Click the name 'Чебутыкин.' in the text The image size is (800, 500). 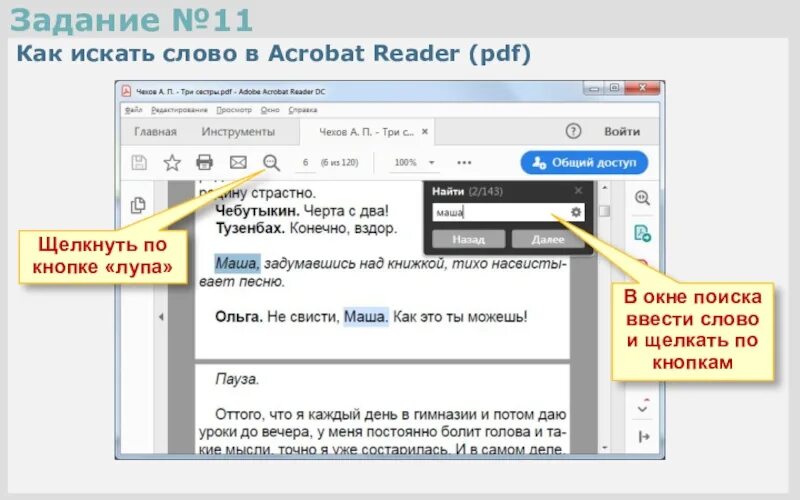point(257,210)
